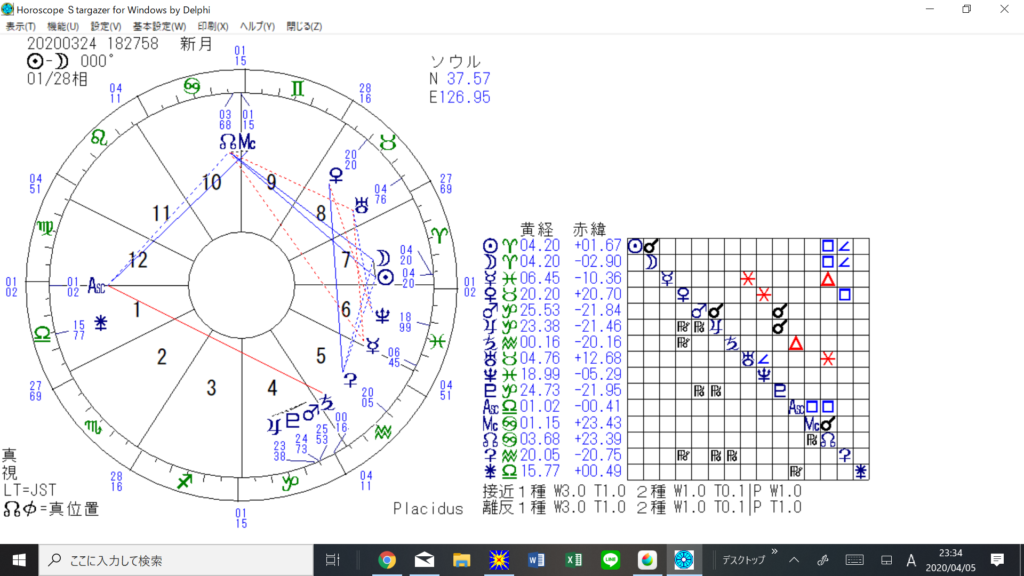Click the green Virgo sign on the ring

45,228
